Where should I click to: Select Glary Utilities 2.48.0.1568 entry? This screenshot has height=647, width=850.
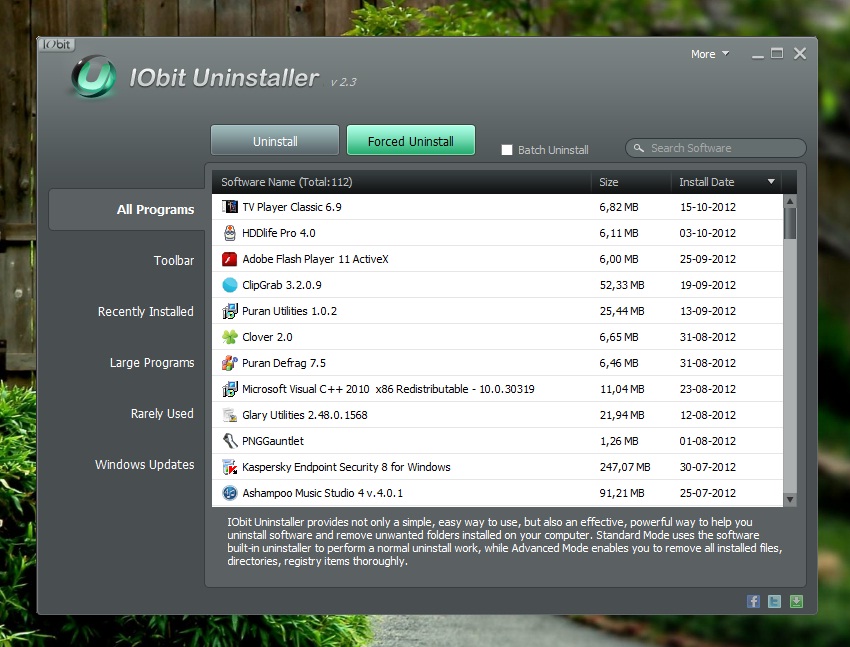coord(497,415)
